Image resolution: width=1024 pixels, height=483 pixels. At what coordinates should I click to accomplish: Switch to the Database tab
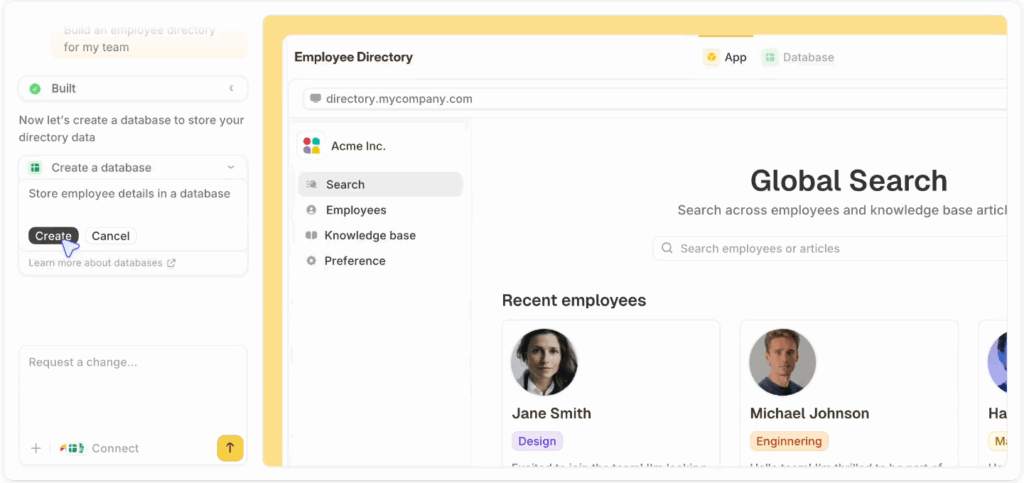tap(798, 58)
